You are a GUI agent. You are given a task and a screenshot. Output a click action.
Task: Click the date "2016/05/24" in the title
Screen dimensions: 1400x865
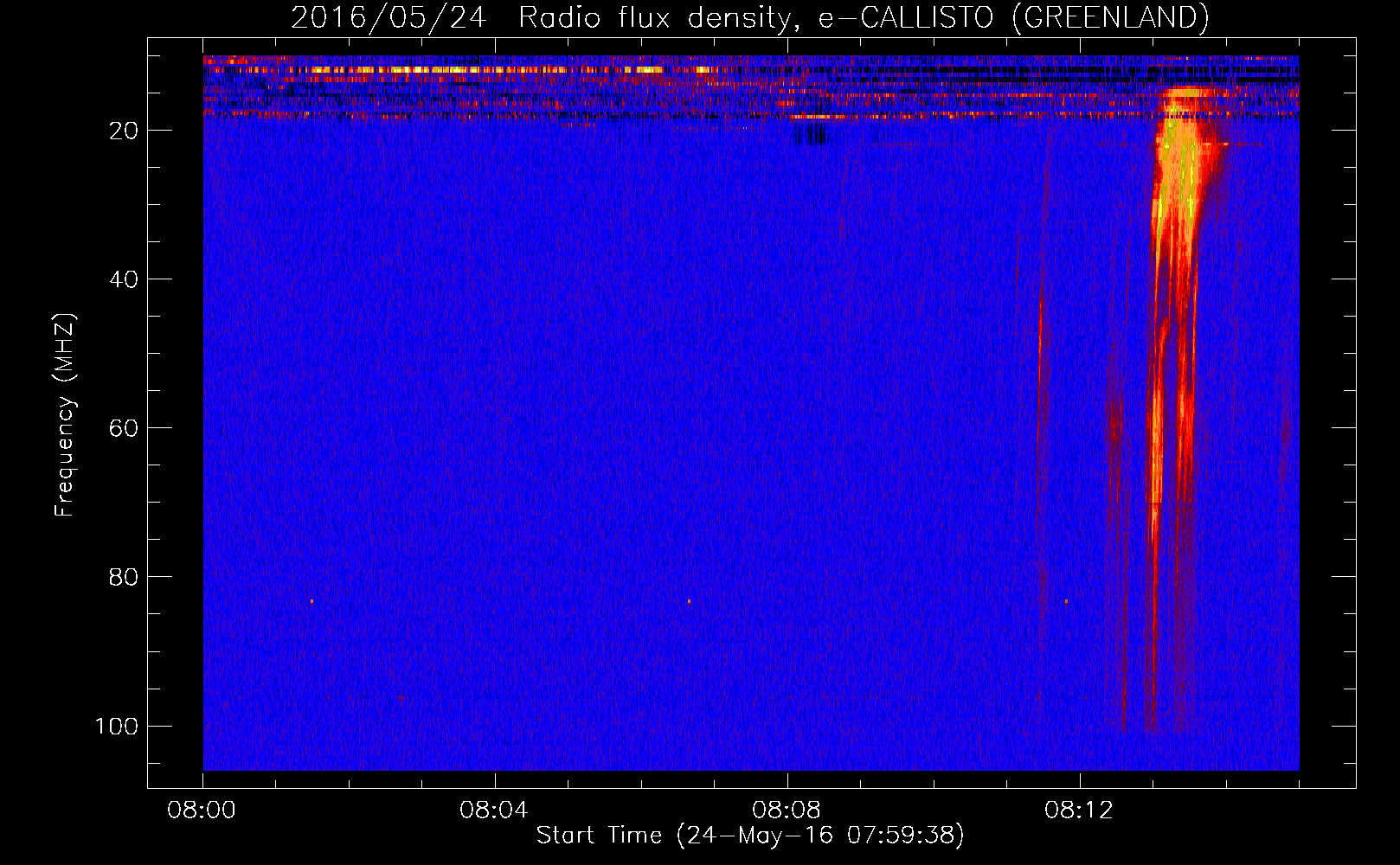coord(389,17)
